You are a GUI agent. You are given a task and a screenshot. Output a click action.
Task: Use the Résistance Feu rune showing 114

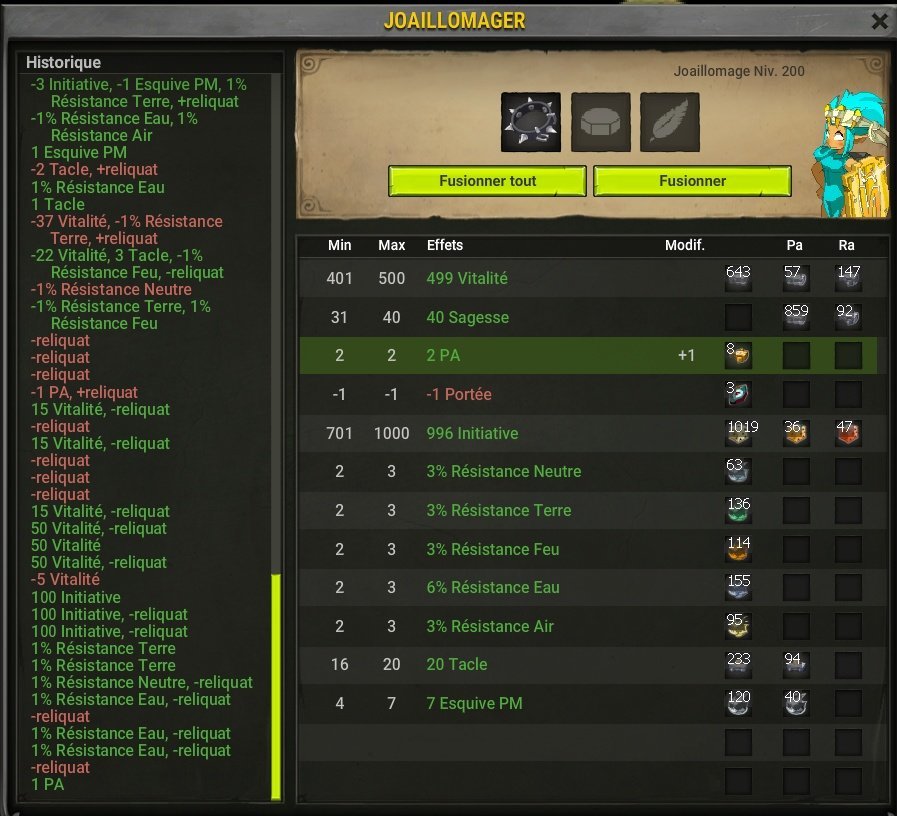coord(738,549)
